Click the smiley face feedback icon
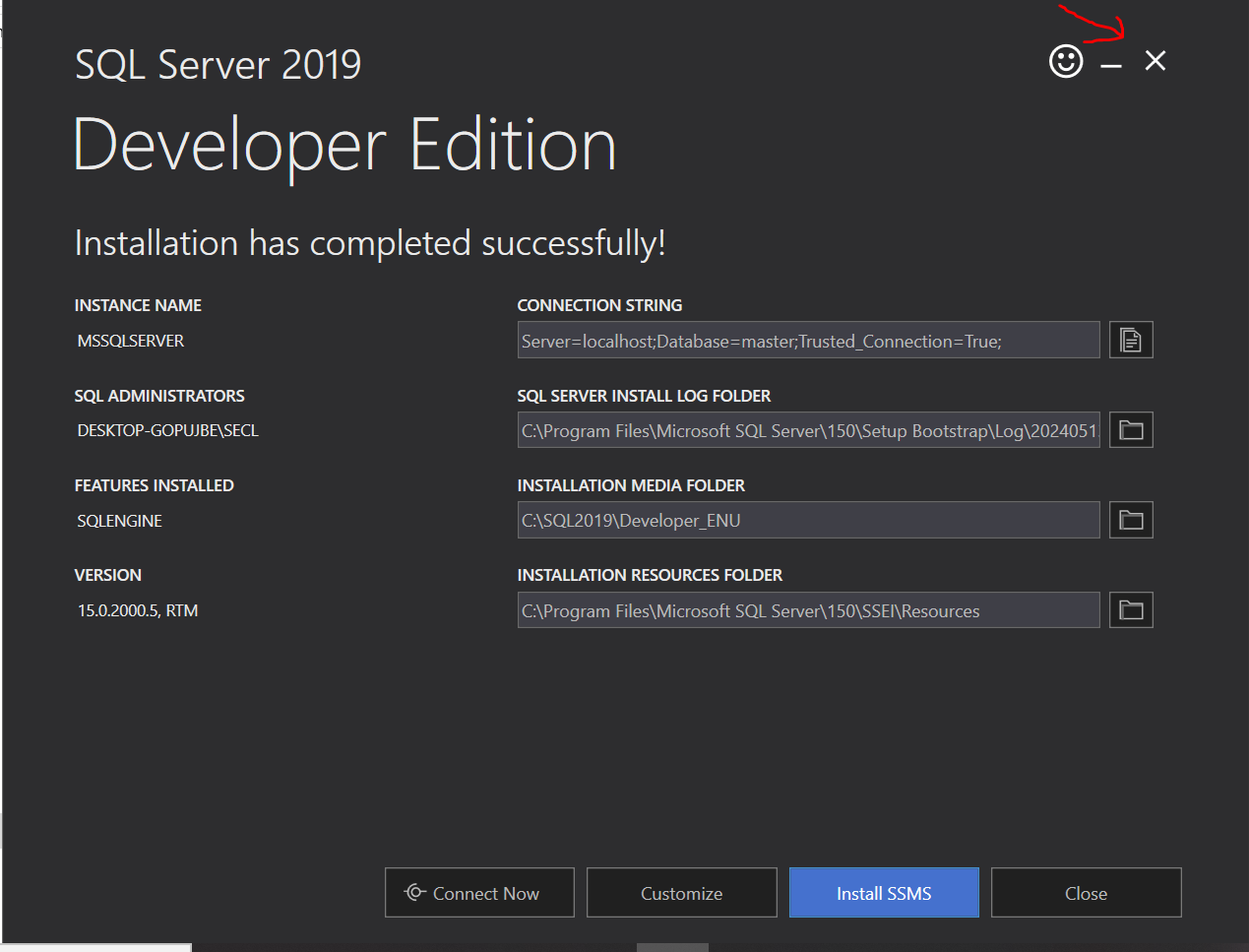The image size is (1249, 952). [1066, 61]
